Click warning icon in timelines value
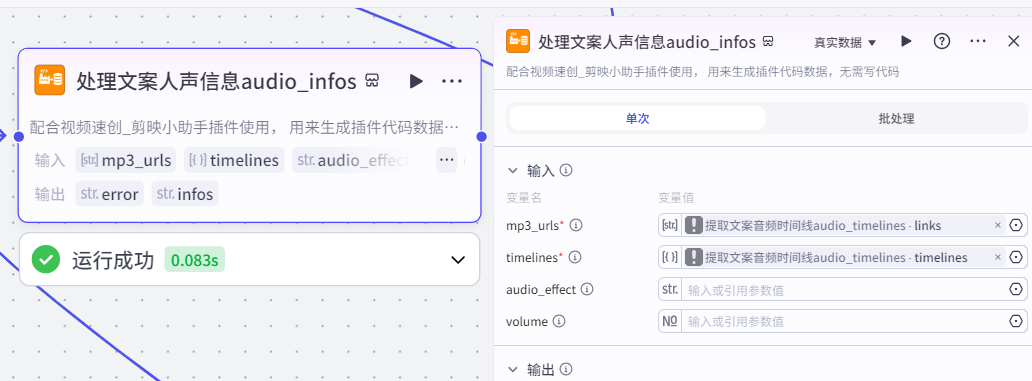Screen dimensions: 1032x381 694,257
